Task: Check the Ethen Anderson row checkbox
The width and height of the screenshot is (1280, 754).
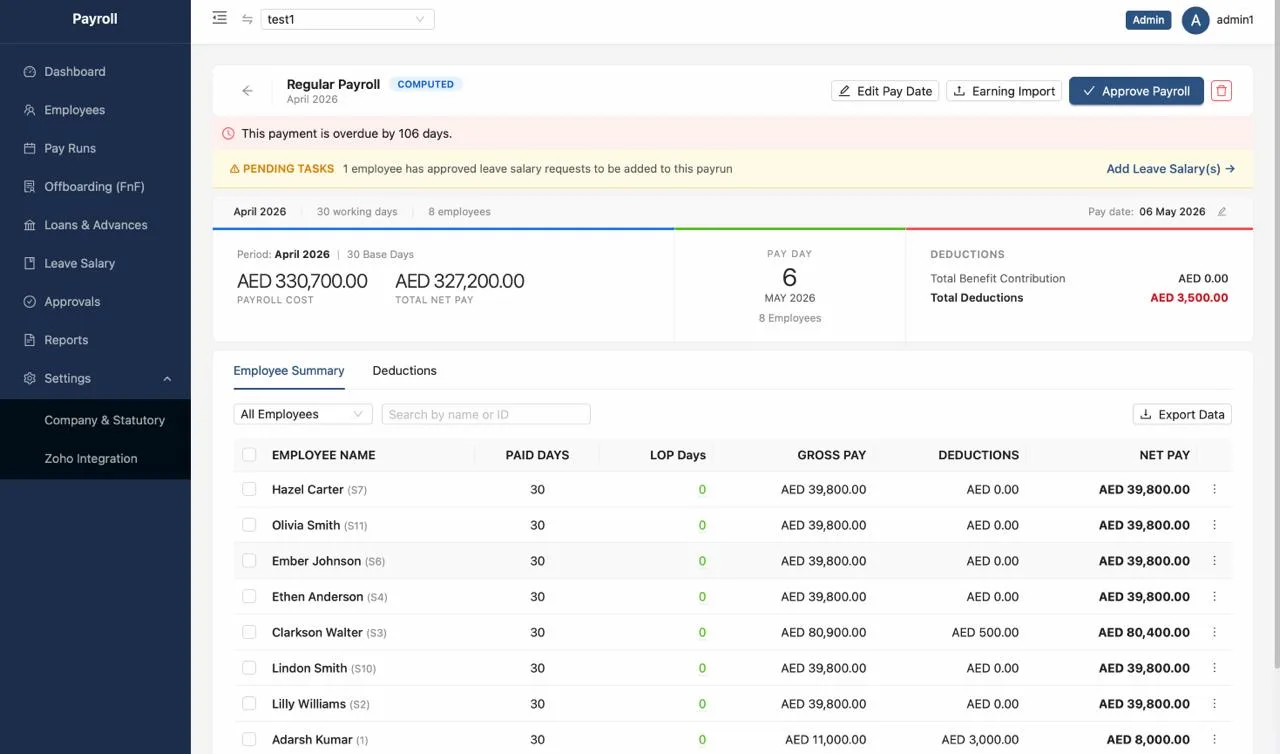Action: [249, 596]
